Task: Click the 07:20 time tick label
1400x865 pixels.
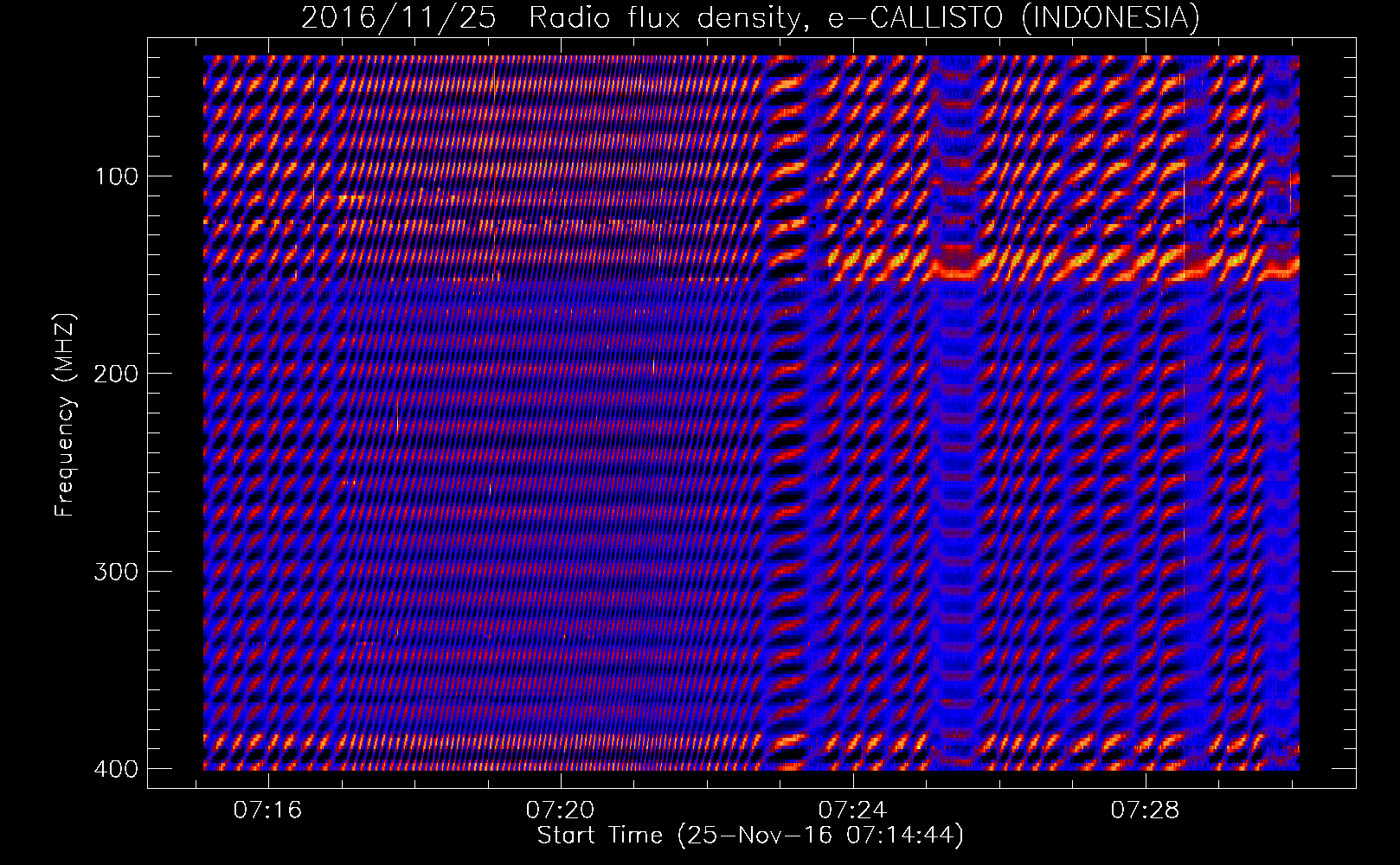Action: click(x=561, y=811)
